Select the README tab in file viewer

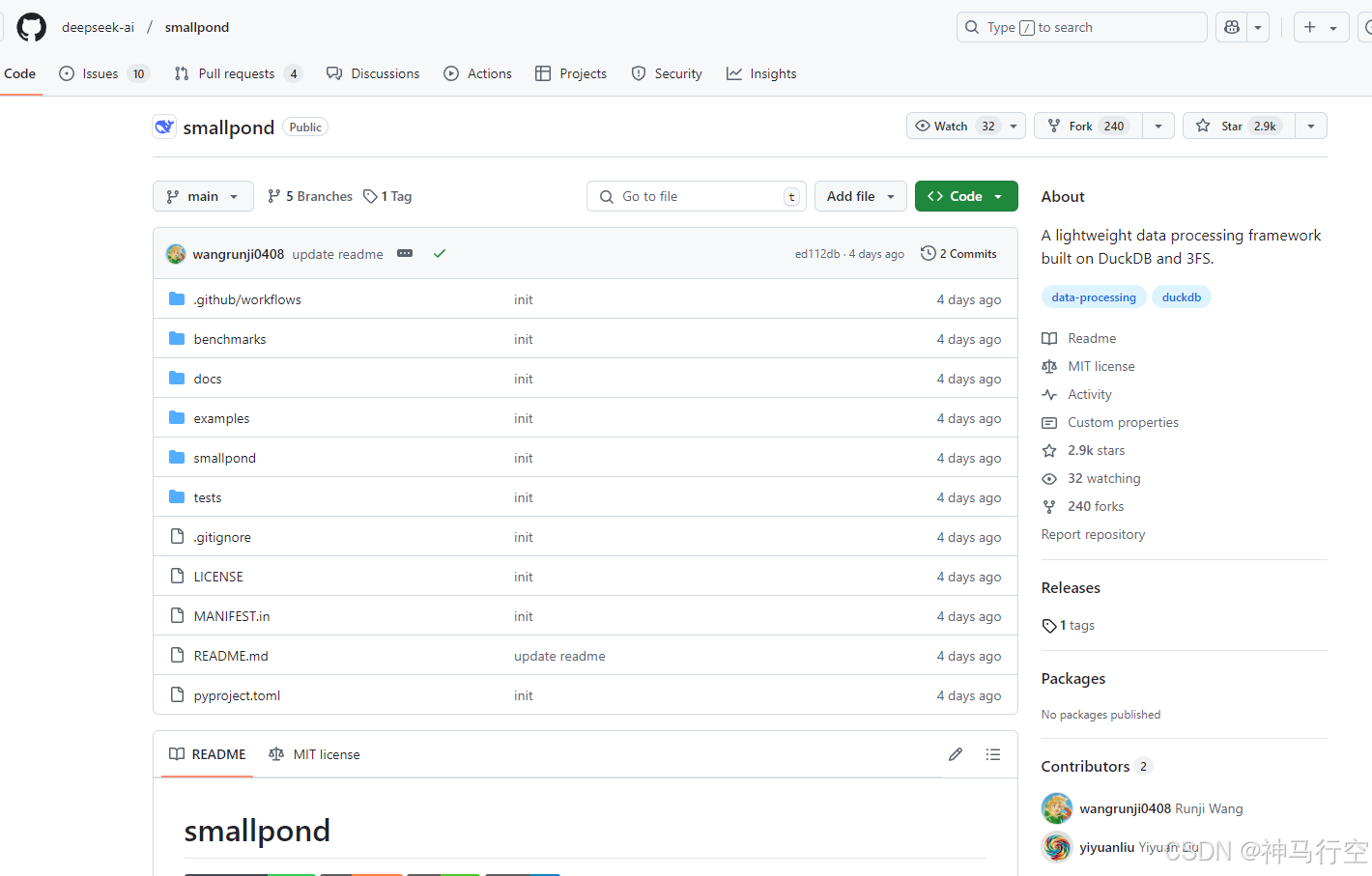click(207, 754)
